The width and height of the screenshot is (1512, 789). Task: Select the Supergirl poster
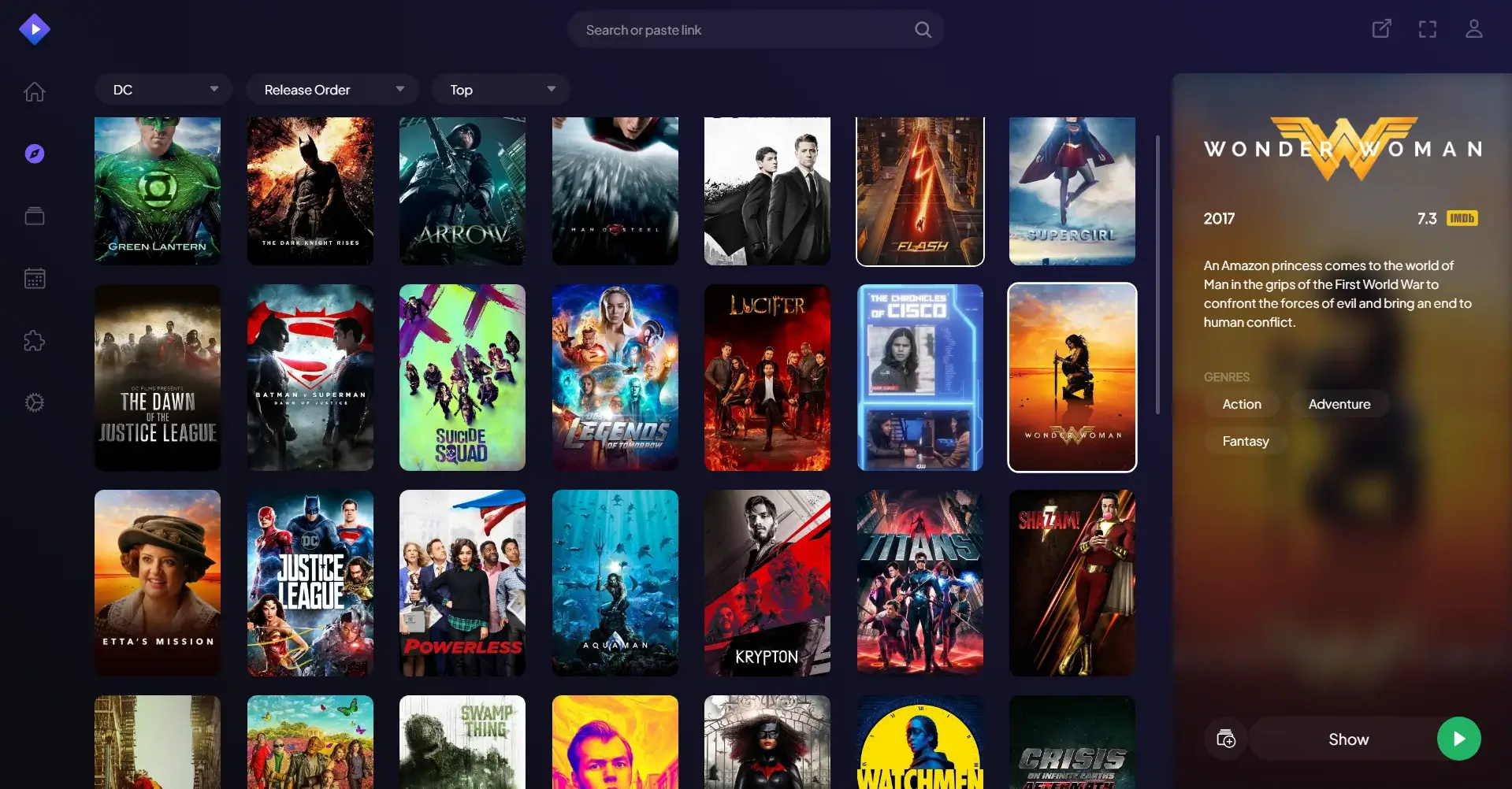pyautogui.click(x=1072, y=191)
